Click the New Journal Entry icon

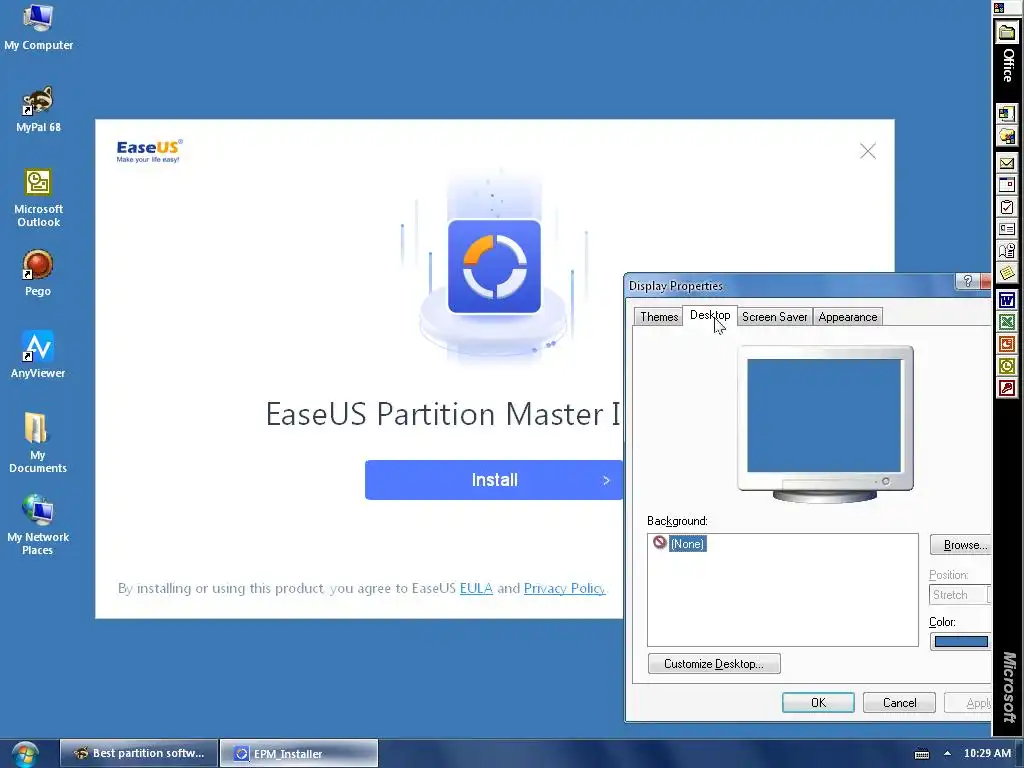click(1007, 251)
